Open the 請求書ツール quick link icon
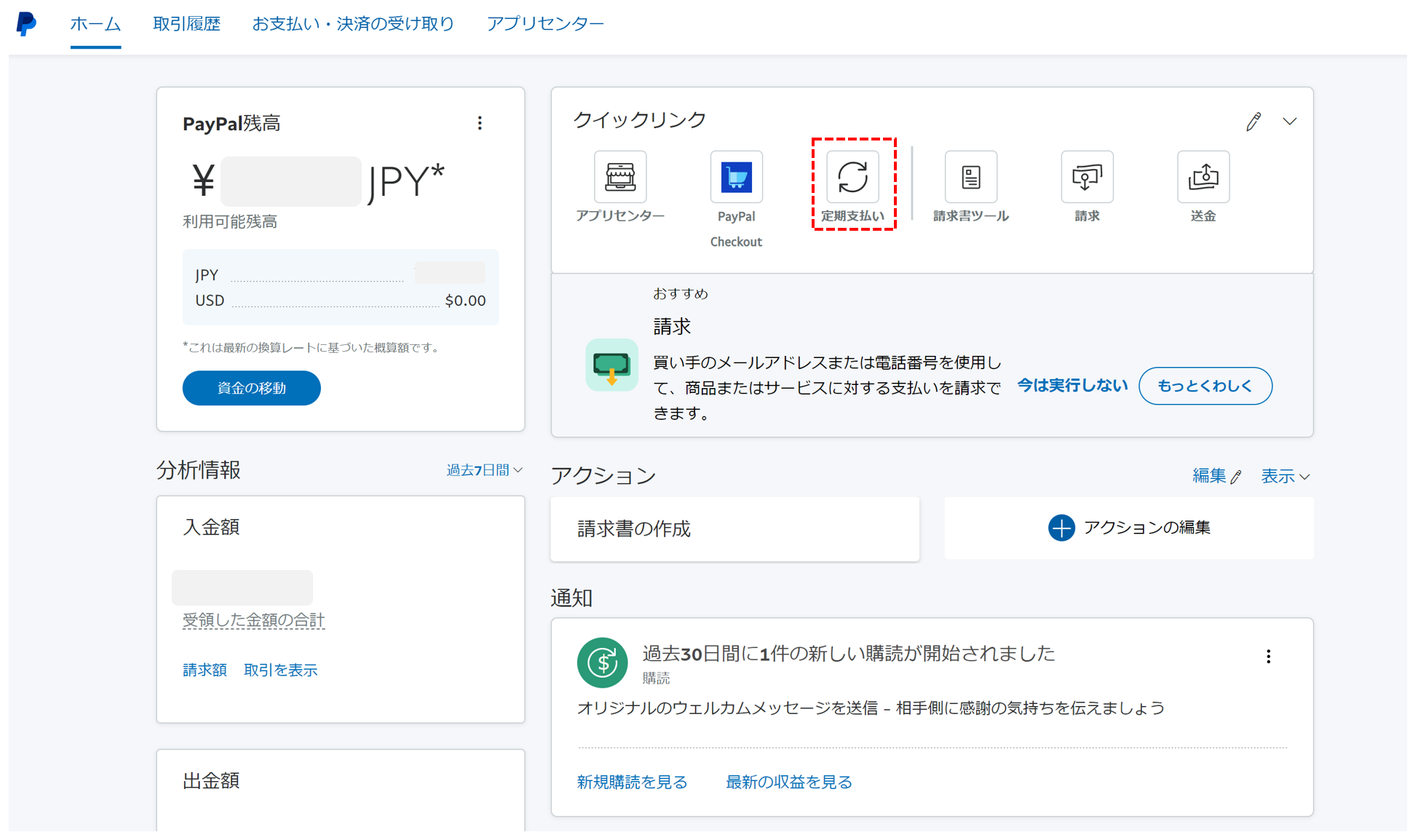 [971, 177]
